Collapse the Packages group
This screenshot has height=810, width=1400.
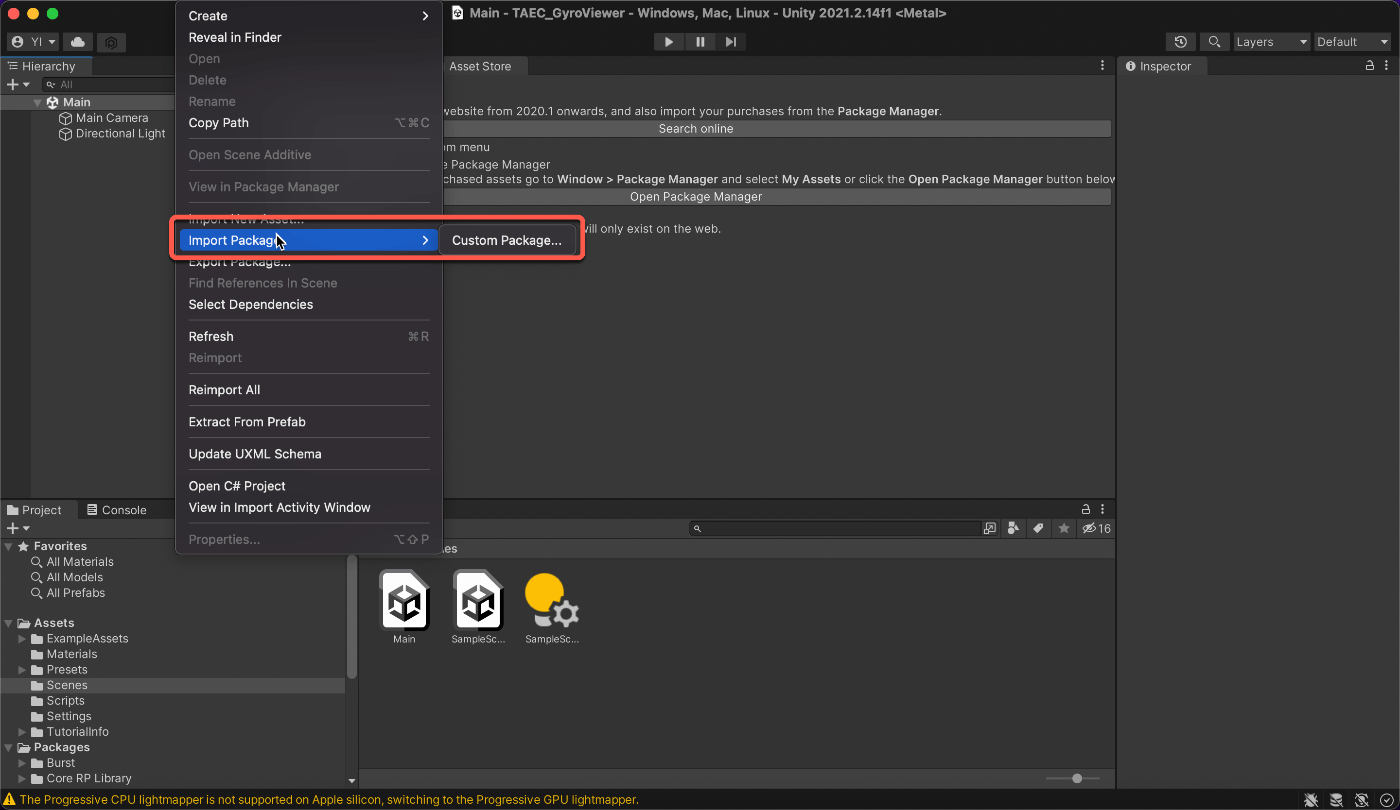pos(9,747)
